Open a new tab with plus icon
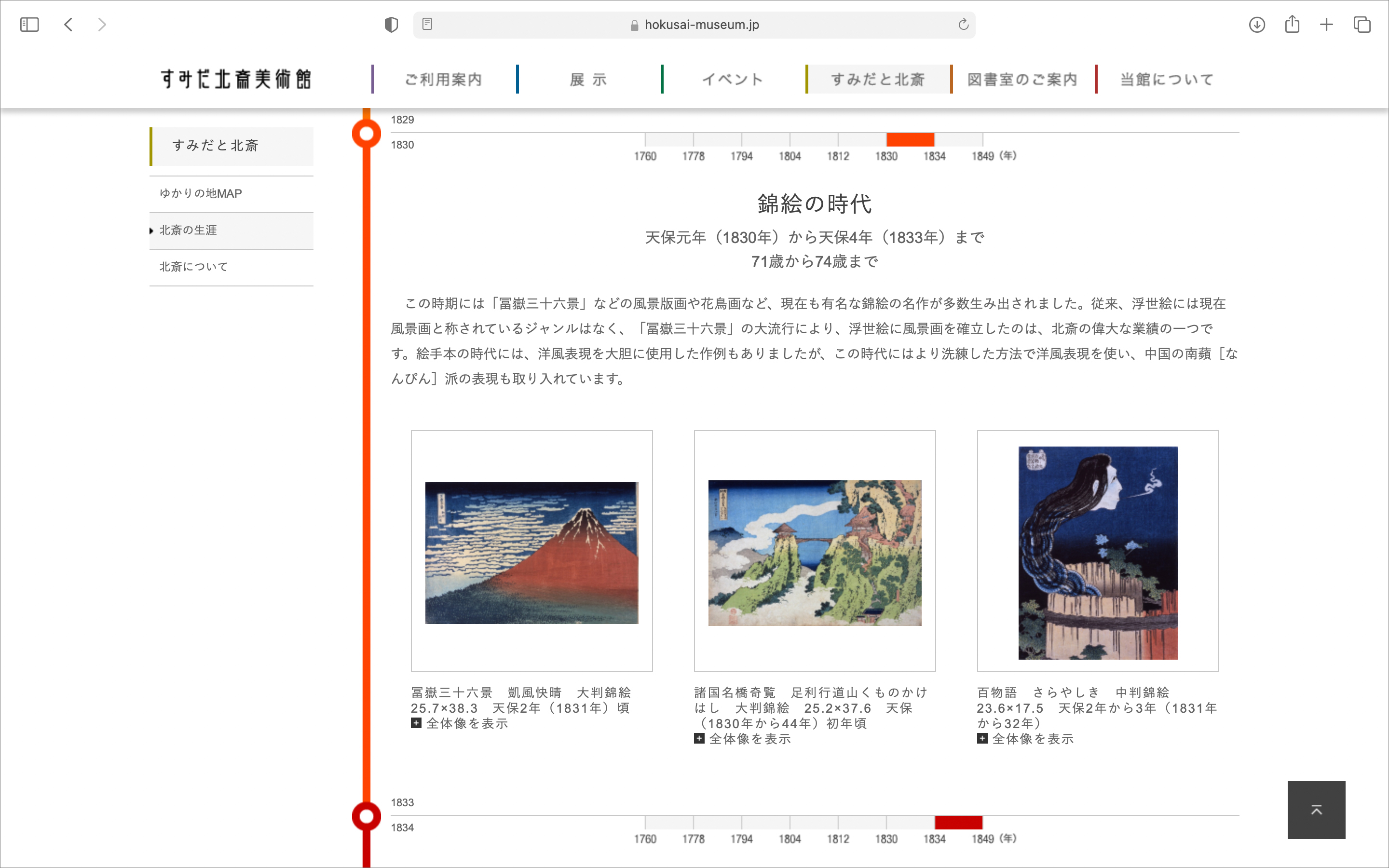Image resolution: width=1389 pixels, height=868 pixels. pyautogui.click(x=1326, y=25)
